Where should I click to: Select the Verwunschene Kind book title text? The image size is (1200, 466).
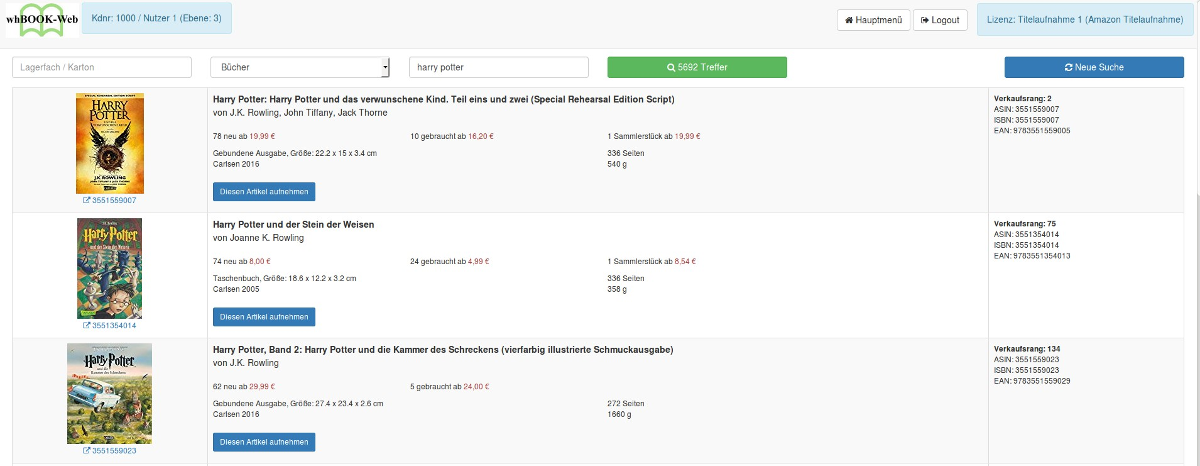[444, 100]
